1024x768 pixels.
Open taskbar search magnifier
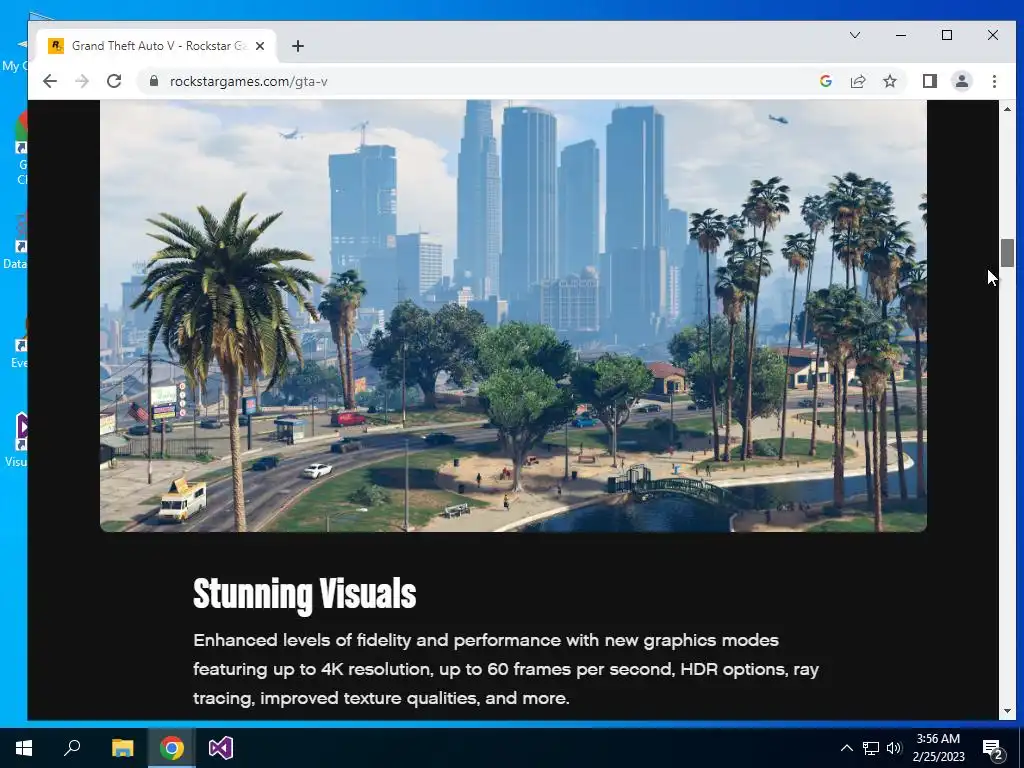point(72,748)
